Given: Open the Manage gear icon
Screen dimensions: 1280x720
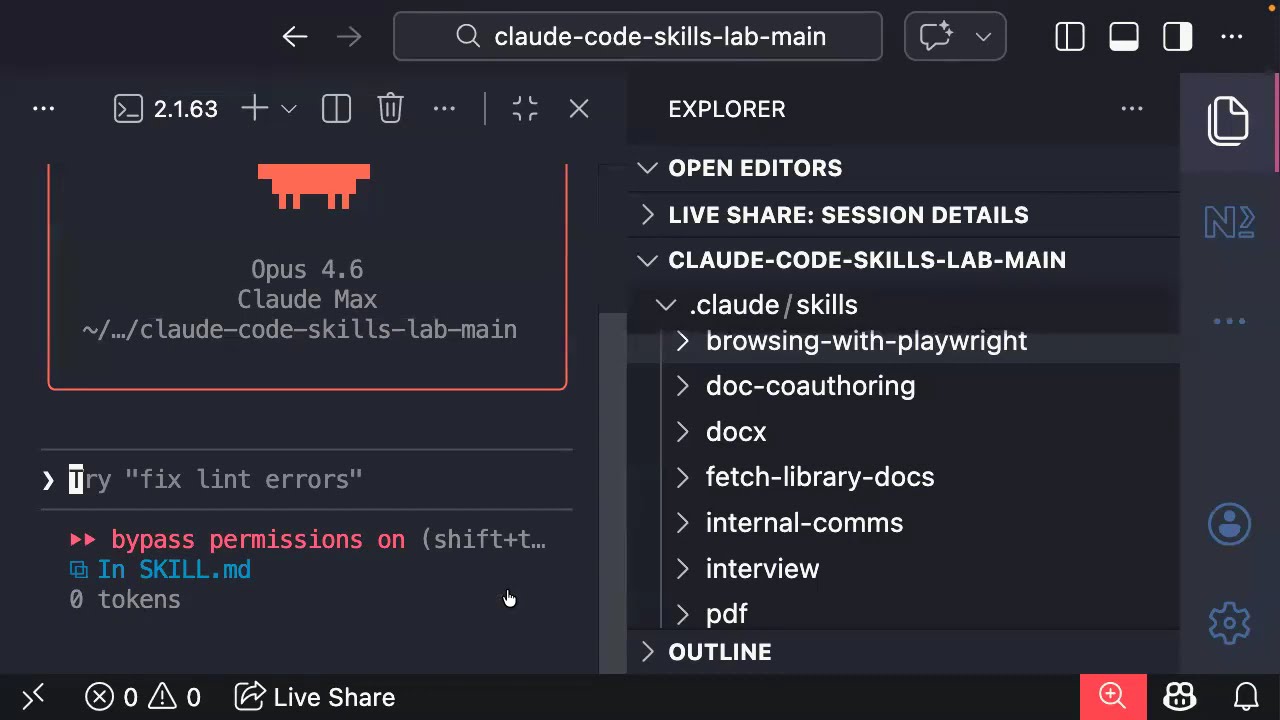Looking at the screenshot, I should click(x=1229, y=623).
